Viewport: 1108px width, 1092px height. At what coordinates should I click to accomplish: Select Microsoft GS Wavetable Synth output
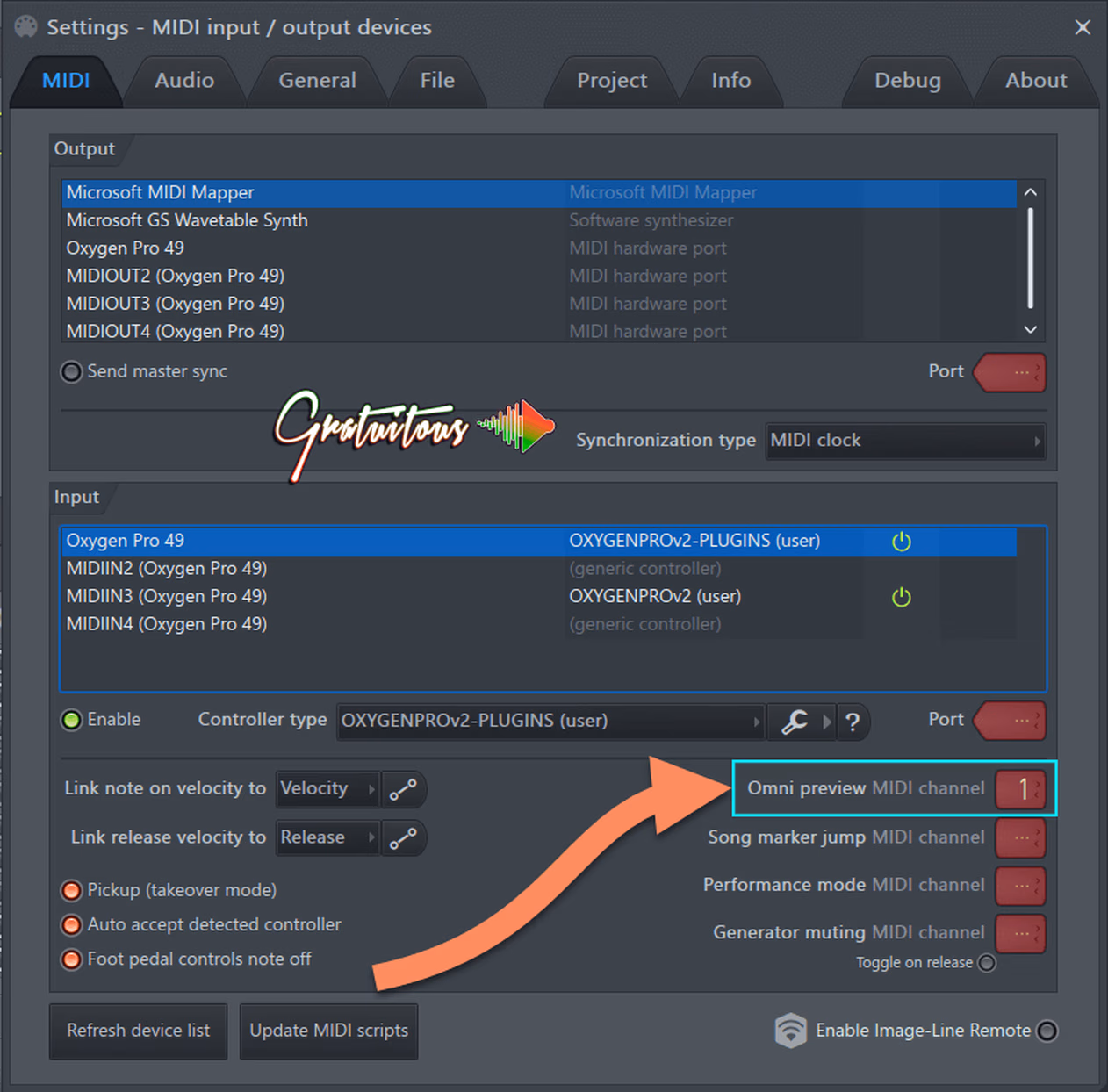click(x=539, y=221)
